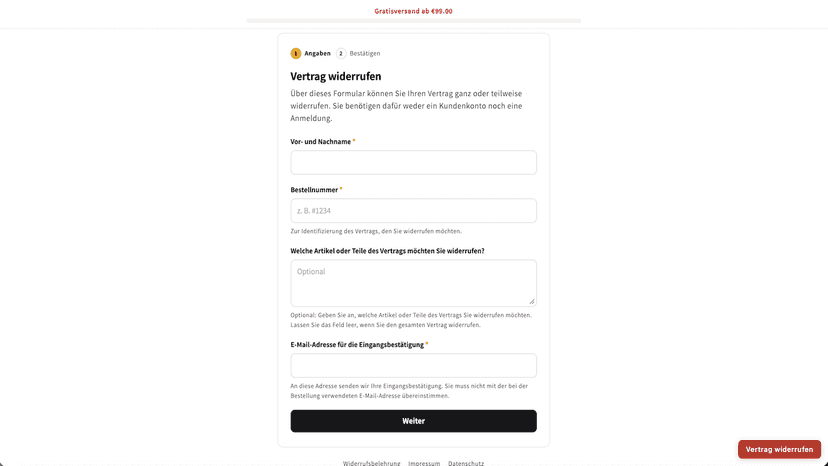Click the black Weiter button
This screenshot has width=828, height=466.
(413, 421)
